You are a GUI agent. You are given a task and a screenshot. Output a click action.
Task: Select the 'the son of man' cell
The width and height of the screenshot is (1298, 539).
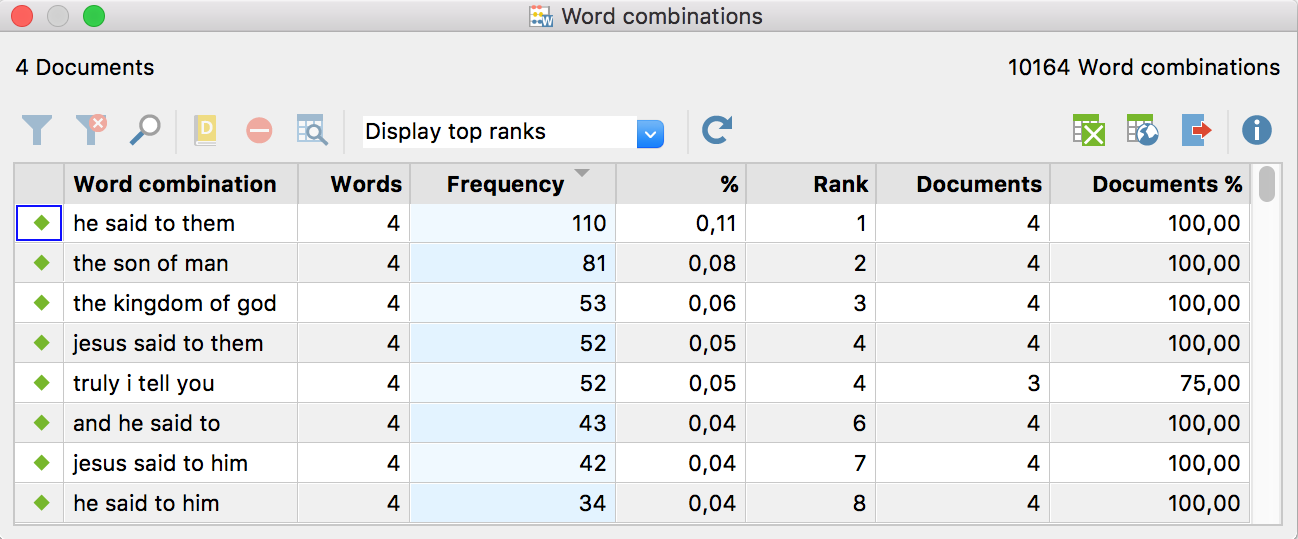pyautogui.click(x=181, y=263)
